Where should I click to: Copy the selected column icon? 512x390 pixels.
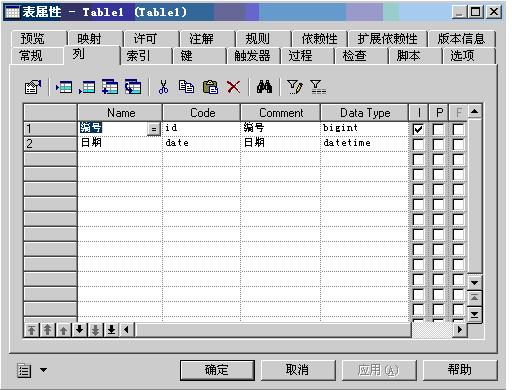pyautogui.click(x=186, y=87)
